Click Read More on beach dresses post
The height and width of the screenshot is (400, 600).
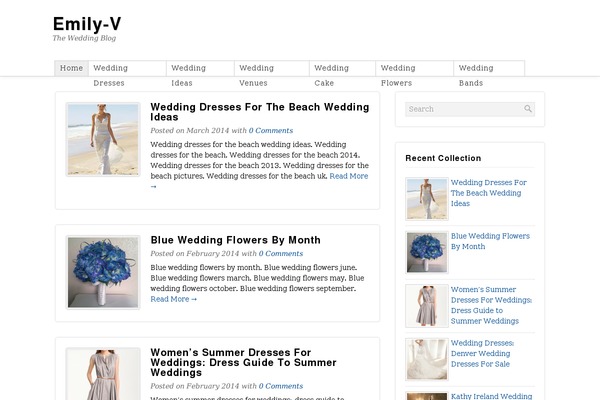point(349,176)
